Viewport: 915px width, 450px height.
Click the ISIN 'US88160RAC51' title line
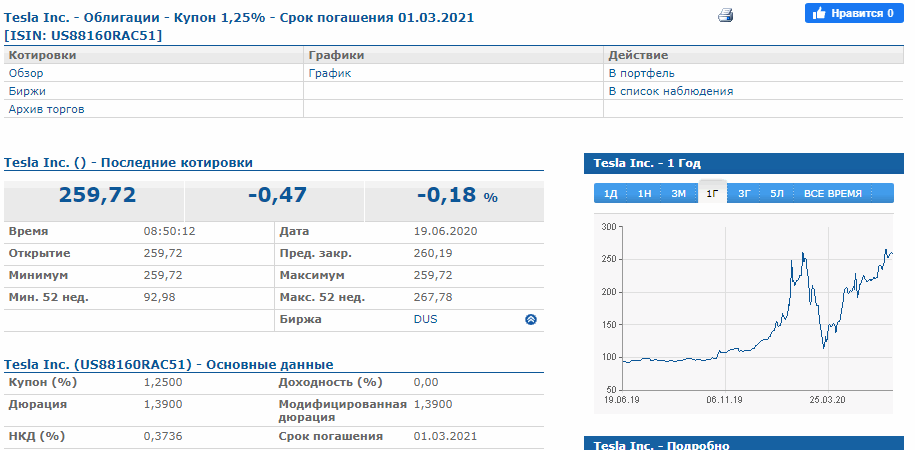83,36
